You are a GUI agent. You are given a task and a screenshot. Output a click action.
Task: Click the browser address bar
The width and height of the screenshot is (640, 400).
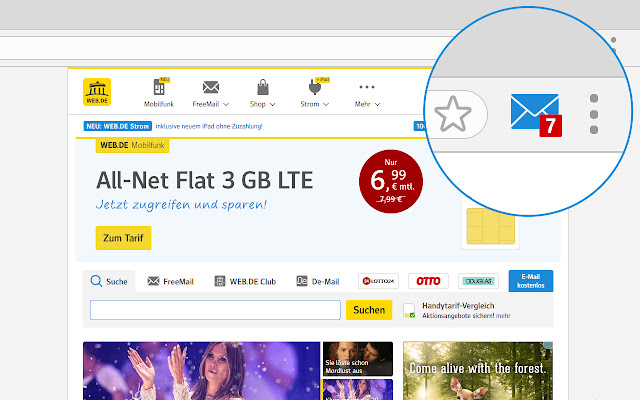tap(216, 48)
